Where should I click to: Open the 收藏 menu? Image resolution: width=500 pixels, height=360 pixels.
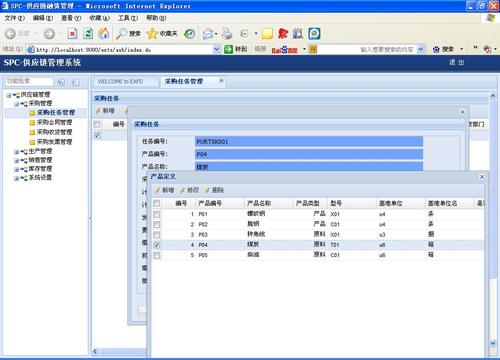click(x=99, y=18)
